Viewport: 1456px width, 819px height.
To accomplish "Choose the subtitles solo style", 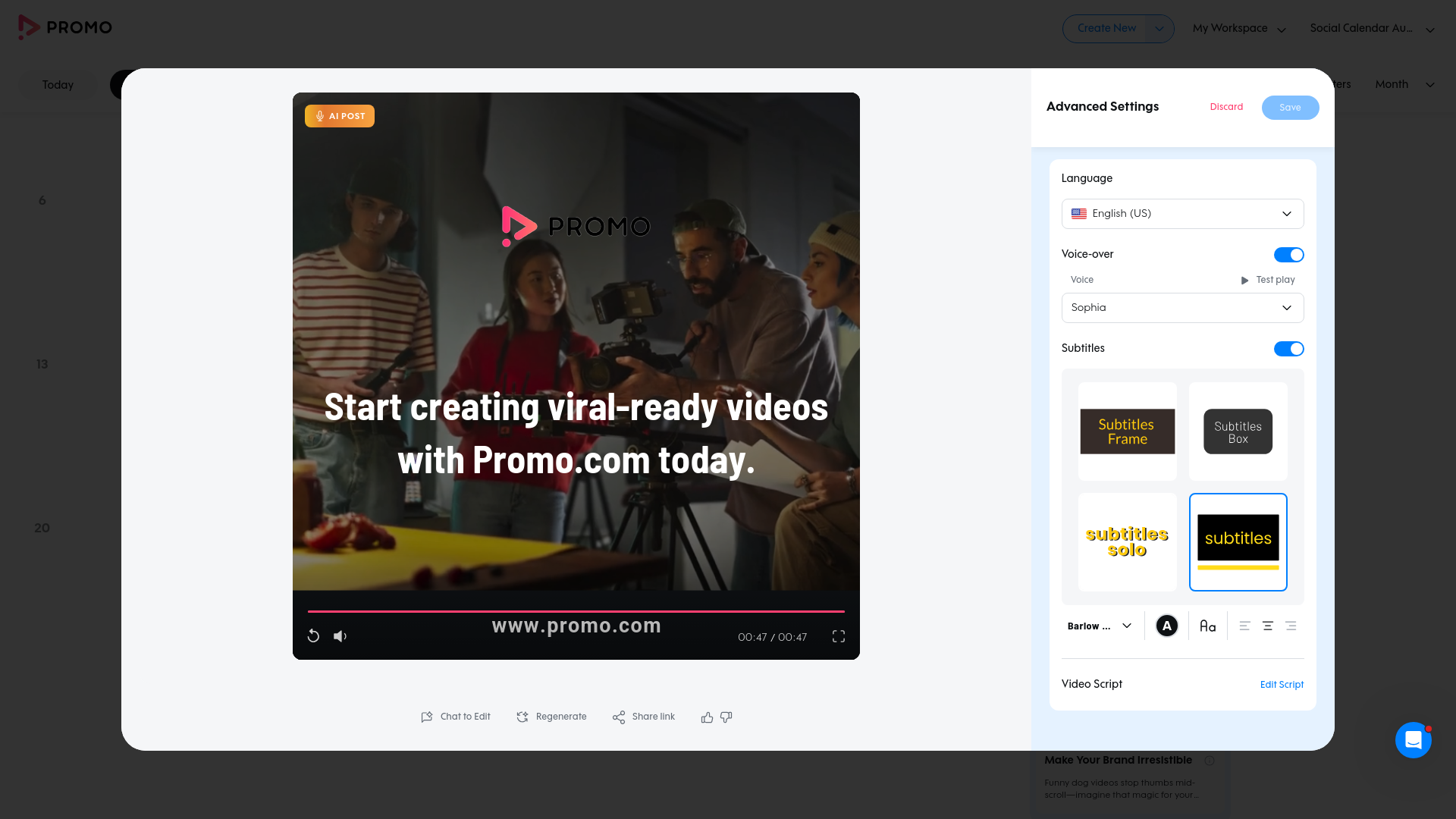I will coord(1127,542).
